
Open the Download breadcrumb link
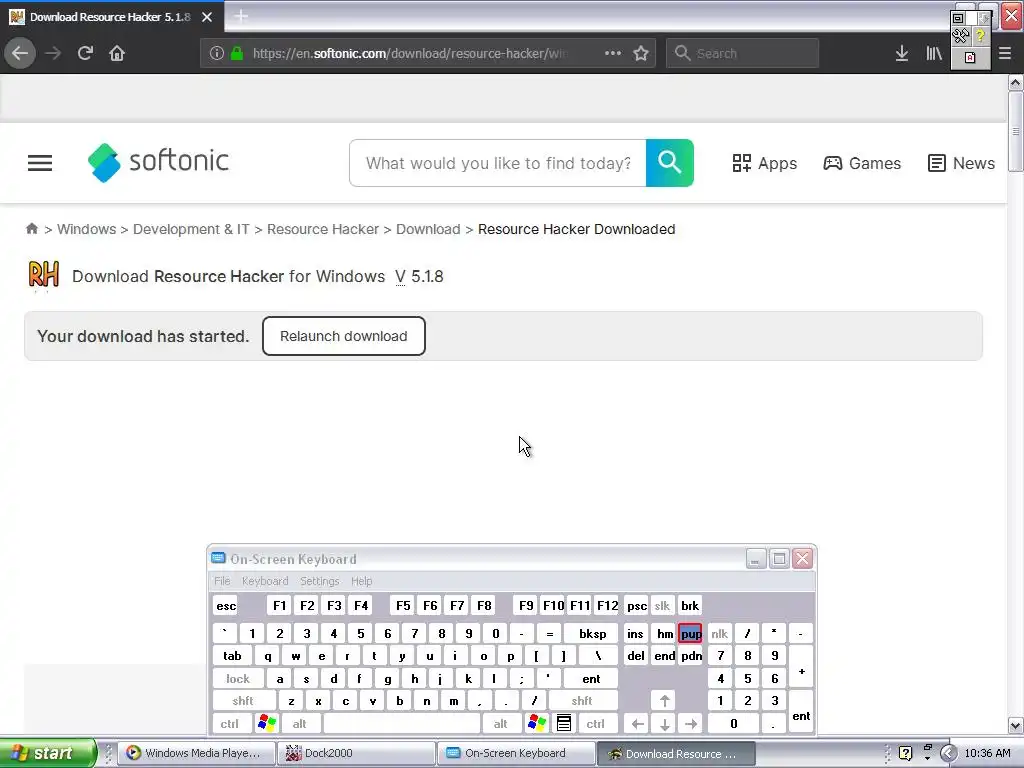[428, 229]
